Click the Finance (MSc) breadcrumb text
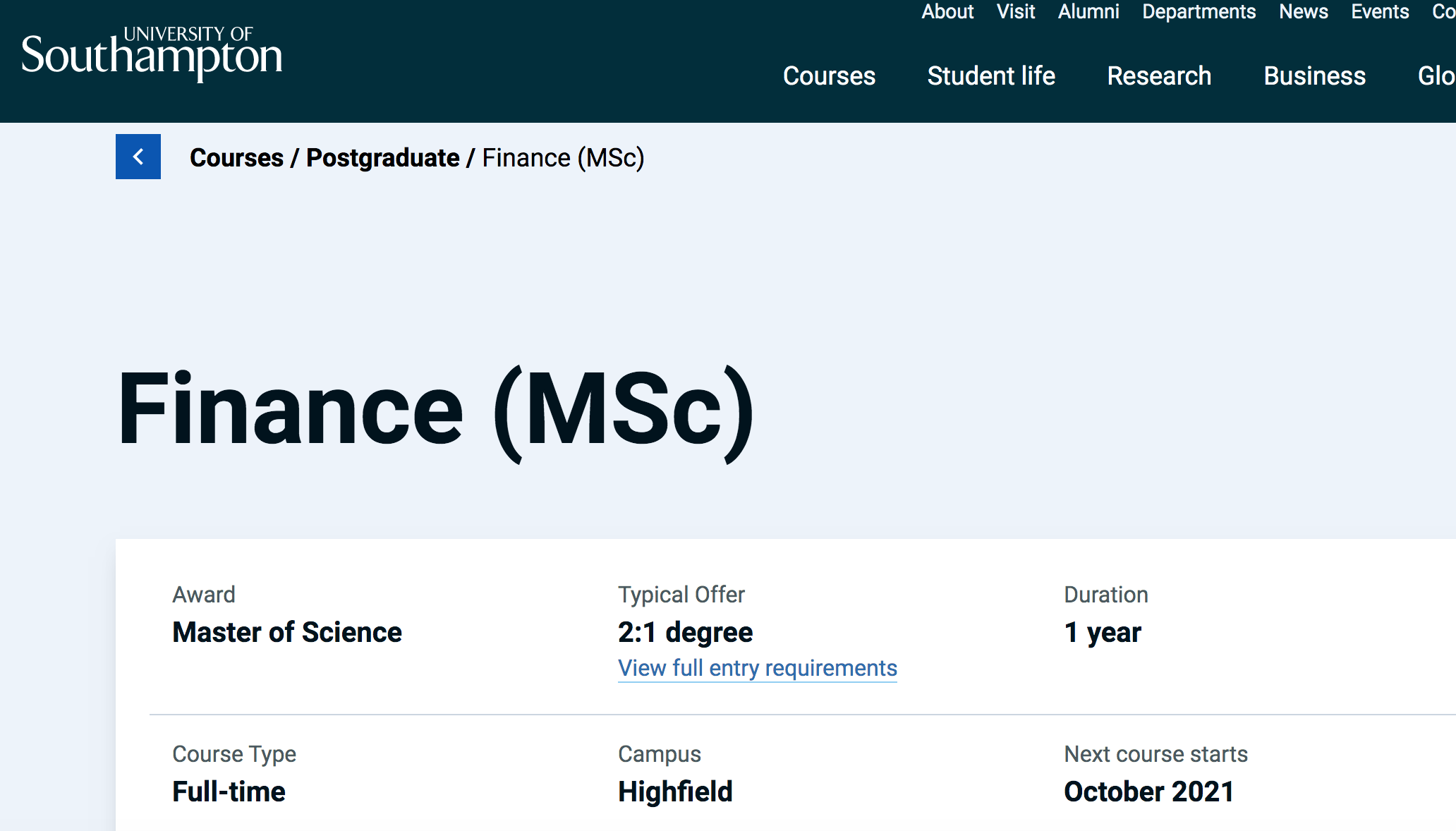 pyautogui.click(x=563, y=158)
